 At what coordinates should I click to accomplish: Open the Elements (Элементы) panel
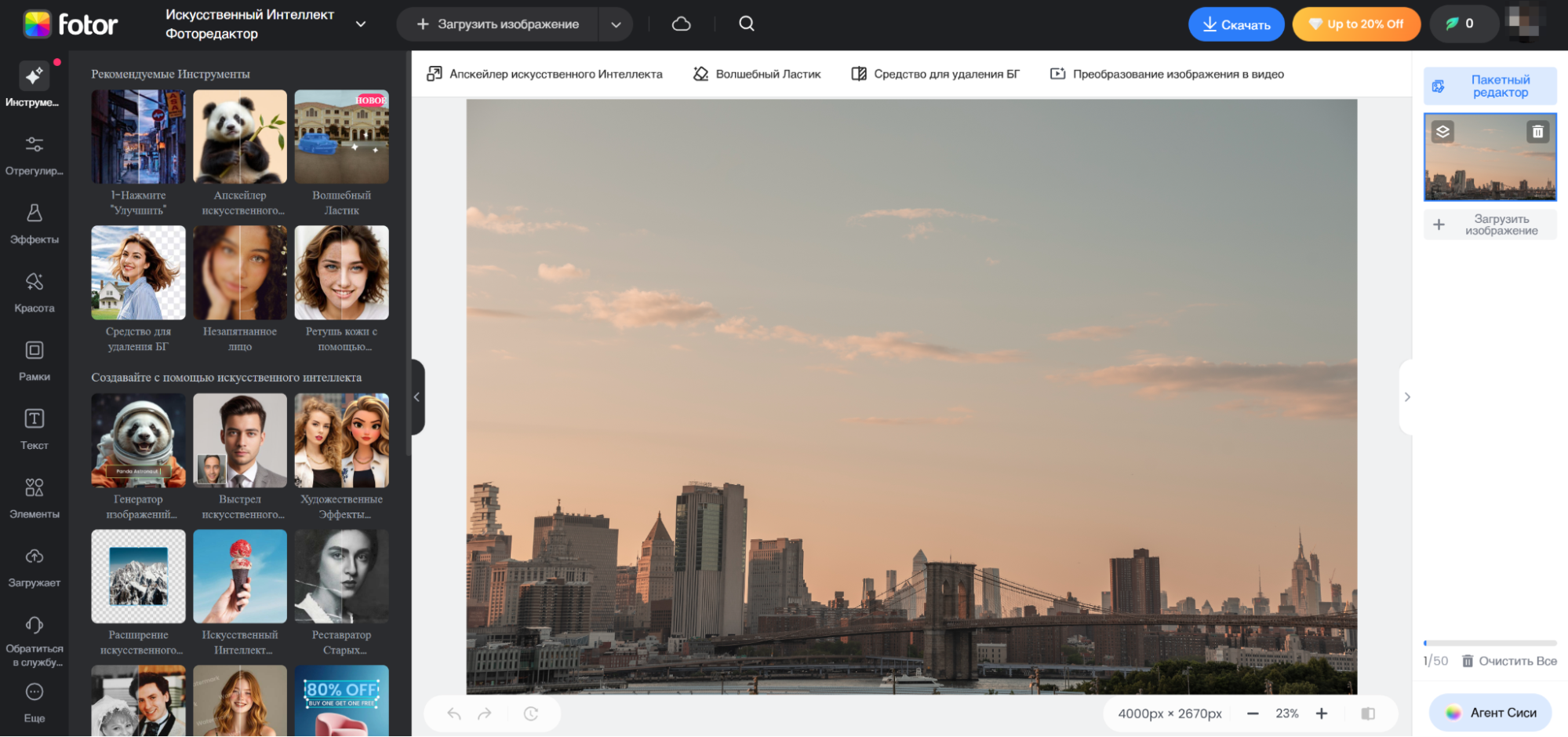pos(34,497)
